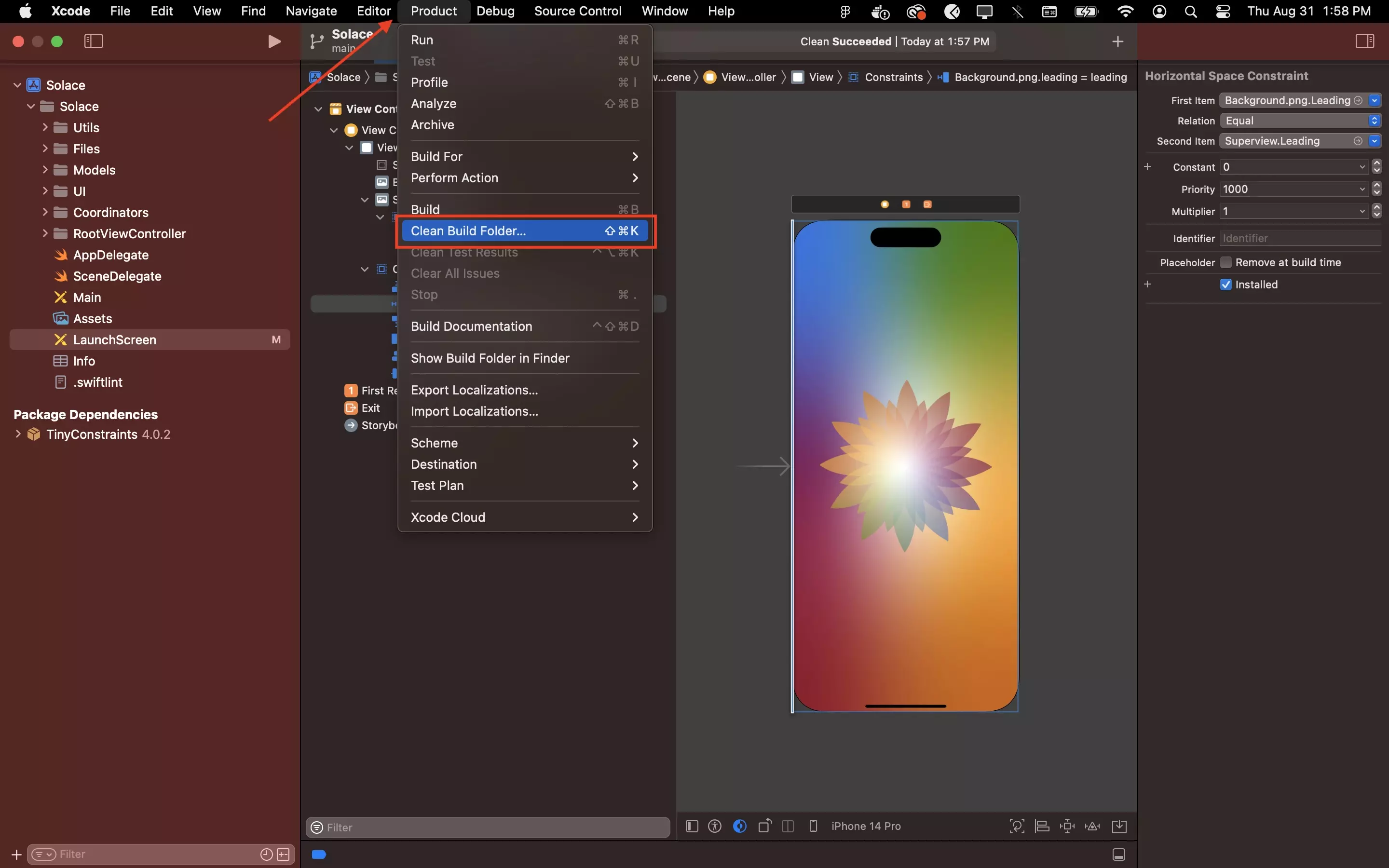Click the document outline Filter field
1389x868 pixels.
[487, 827]
